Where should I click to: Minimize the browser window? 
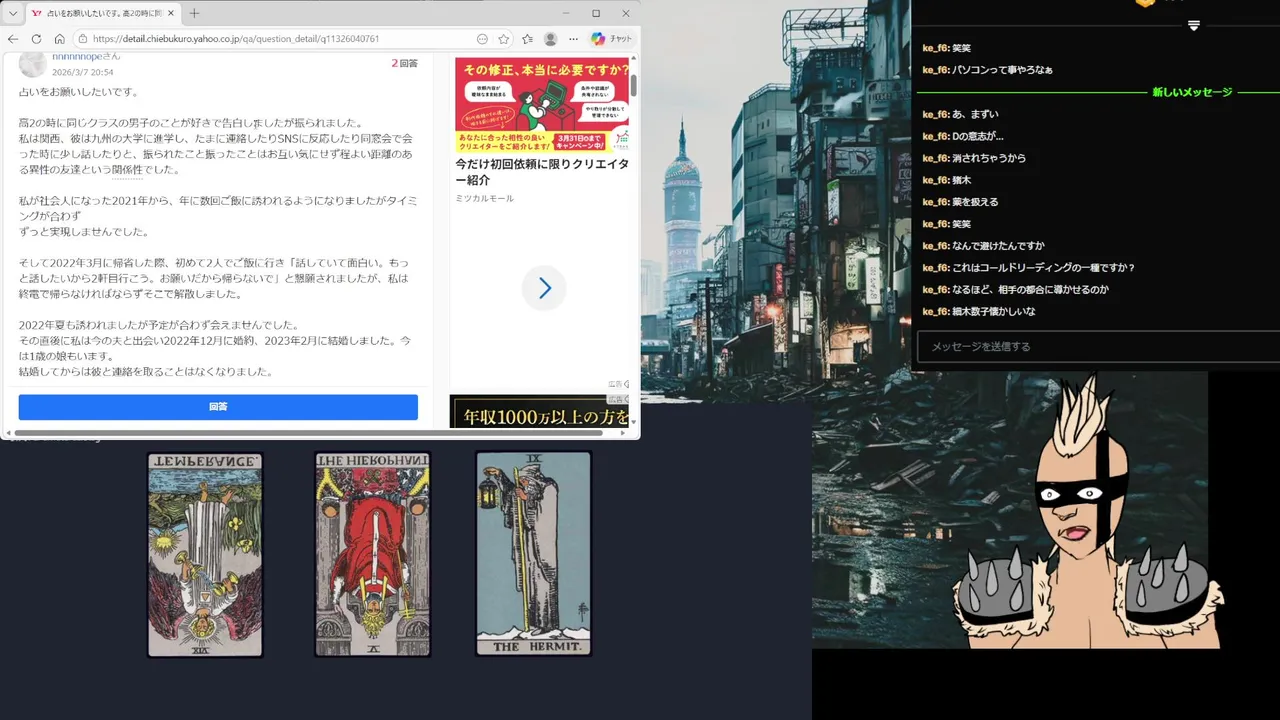566,14
